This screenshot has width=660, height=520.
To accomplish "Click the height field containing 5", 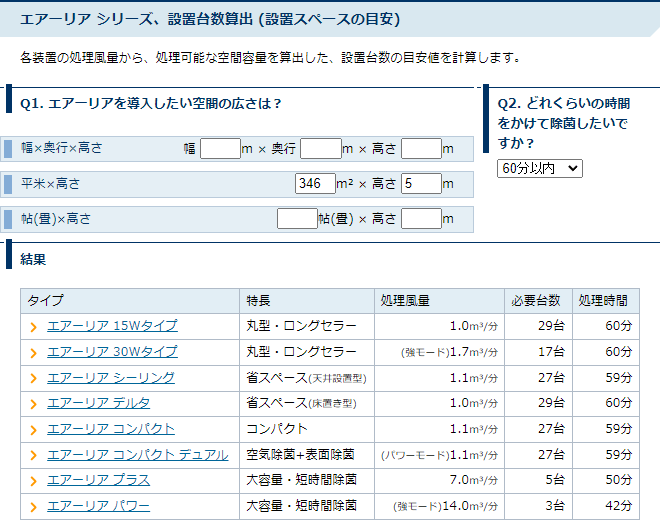I will 421,184.
